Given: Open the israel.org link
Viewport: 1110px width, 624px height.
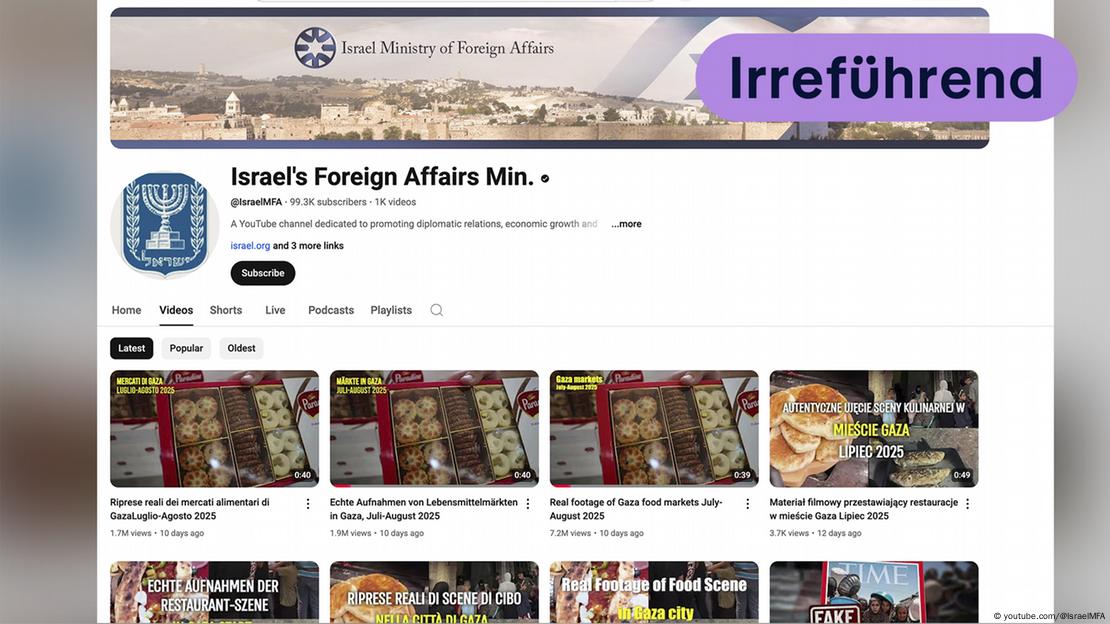Looking at the screenshot, I should coord(250,246).
